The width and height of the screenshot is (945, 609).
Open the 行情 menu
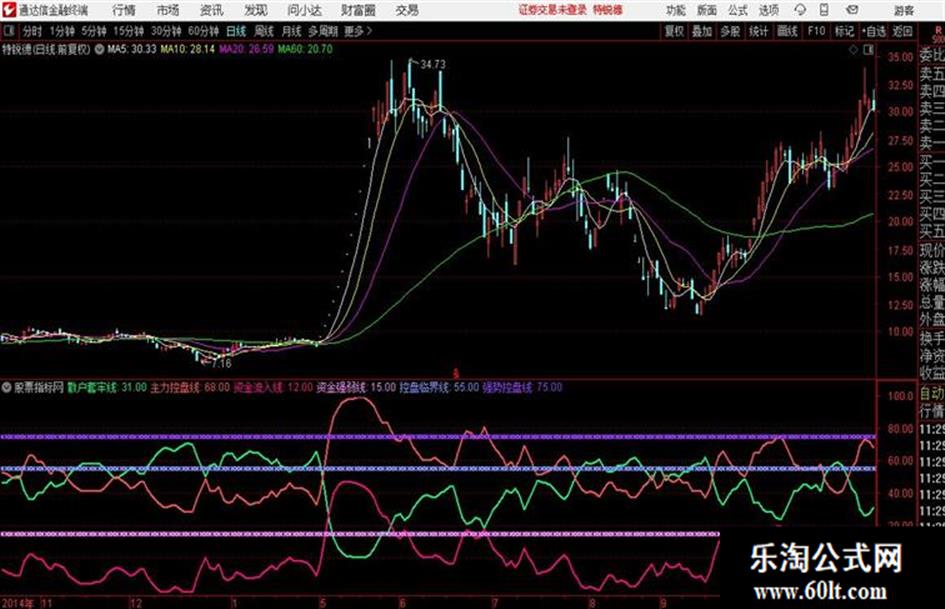[x=124, y=10]
